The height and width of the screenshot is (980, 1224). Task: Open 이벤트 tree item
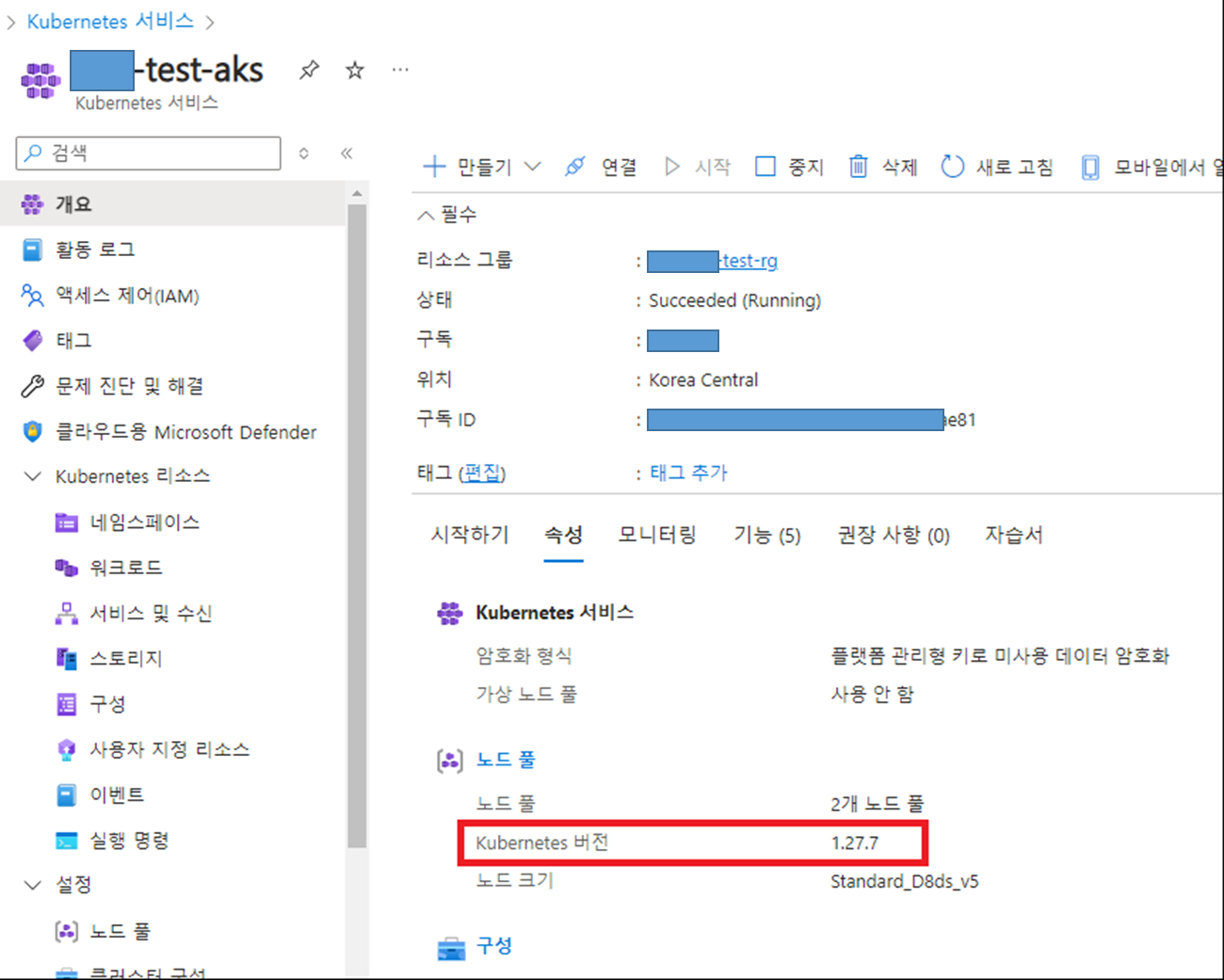point(117,795)
